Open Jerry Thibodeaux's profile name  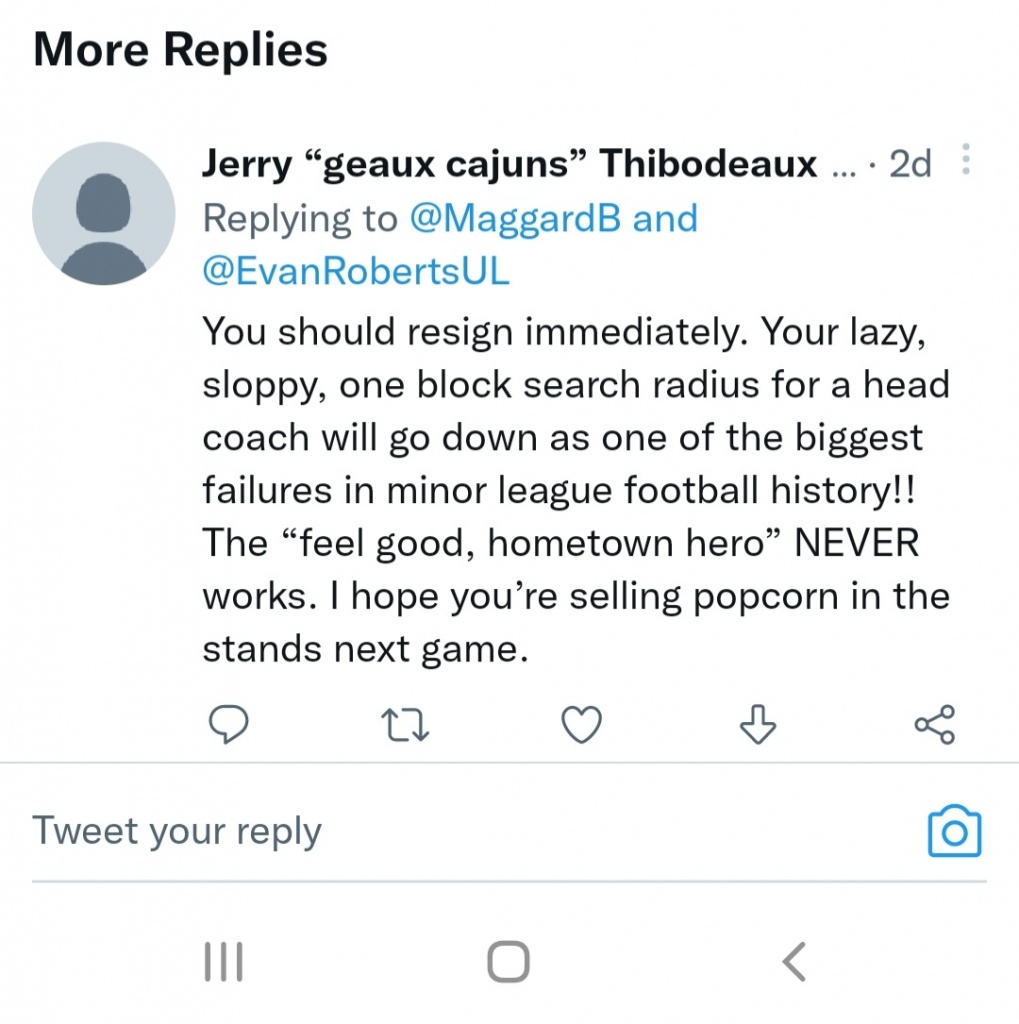(x=510, y=163)
